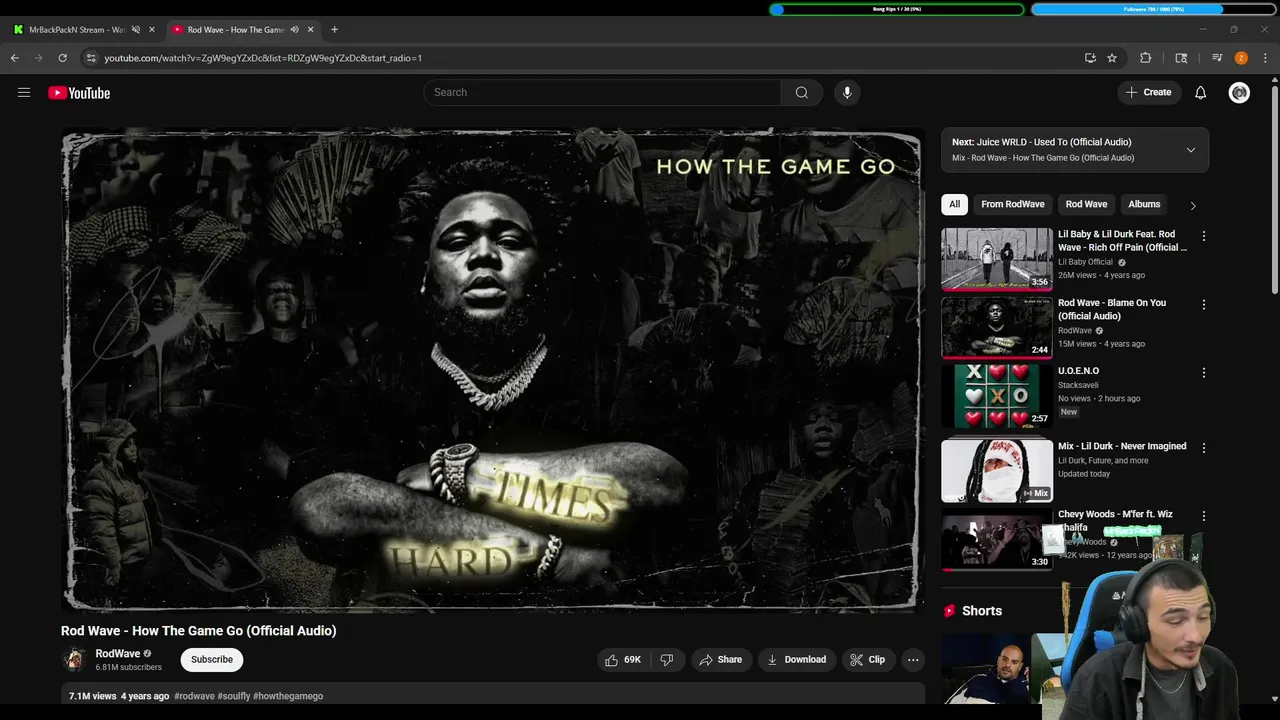
Task: Open options for Chevy Woods video
Action: (x=1204, y=516)
